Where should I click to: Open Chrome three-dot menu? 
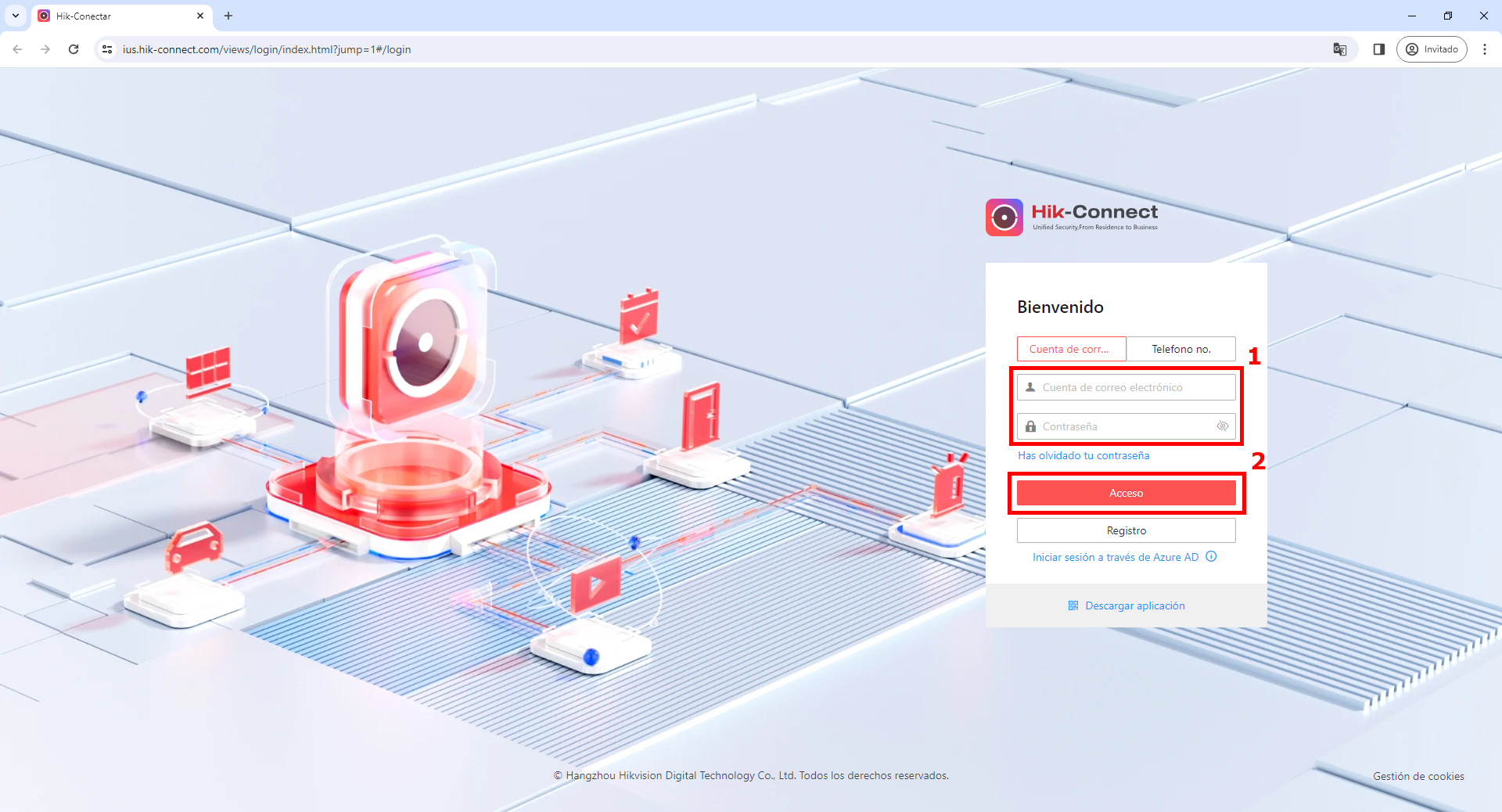click(1485, 49)
